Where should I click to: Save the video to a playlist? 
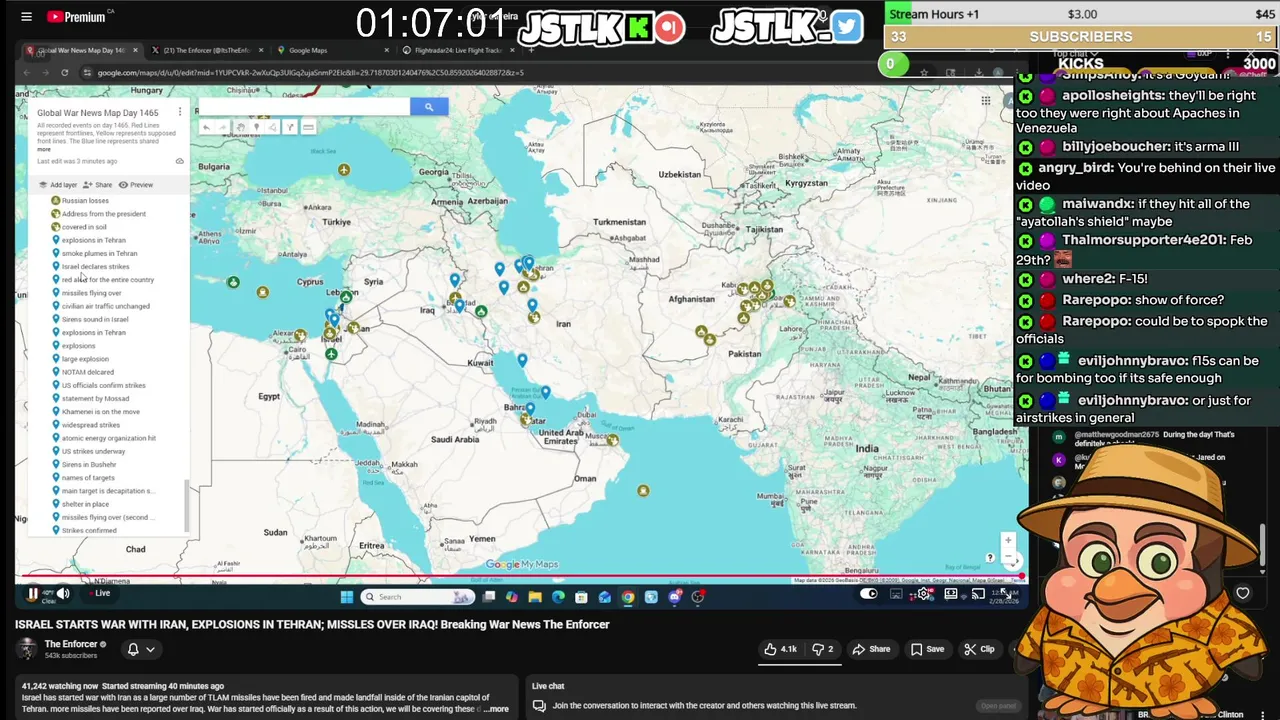click(x=927, y=649)
